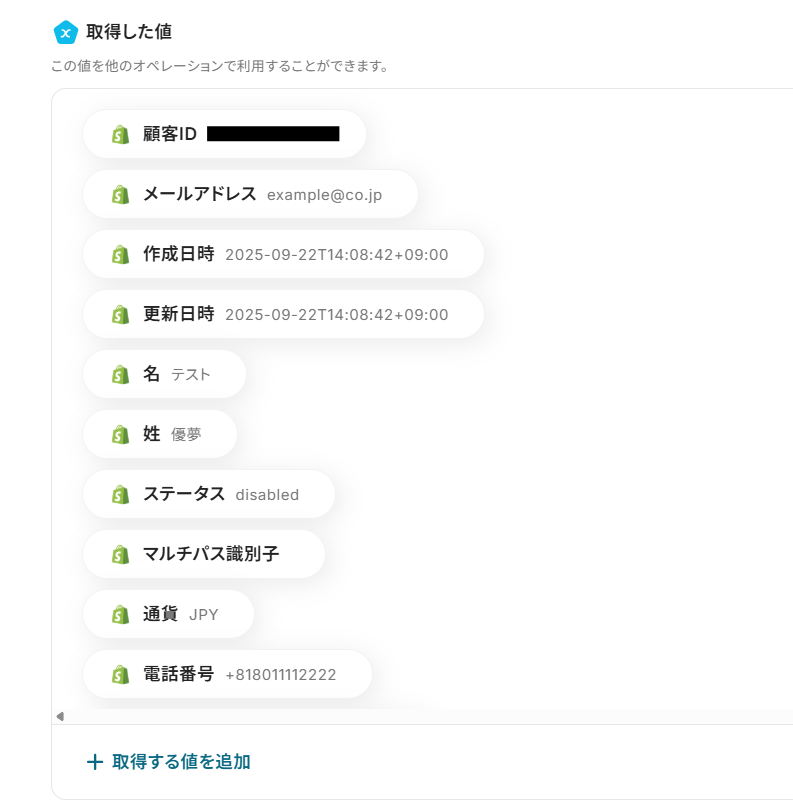Select the ステータス disabled chip
Image resolution: width=793 pixels, height=811 pixels.
[209, 494]
